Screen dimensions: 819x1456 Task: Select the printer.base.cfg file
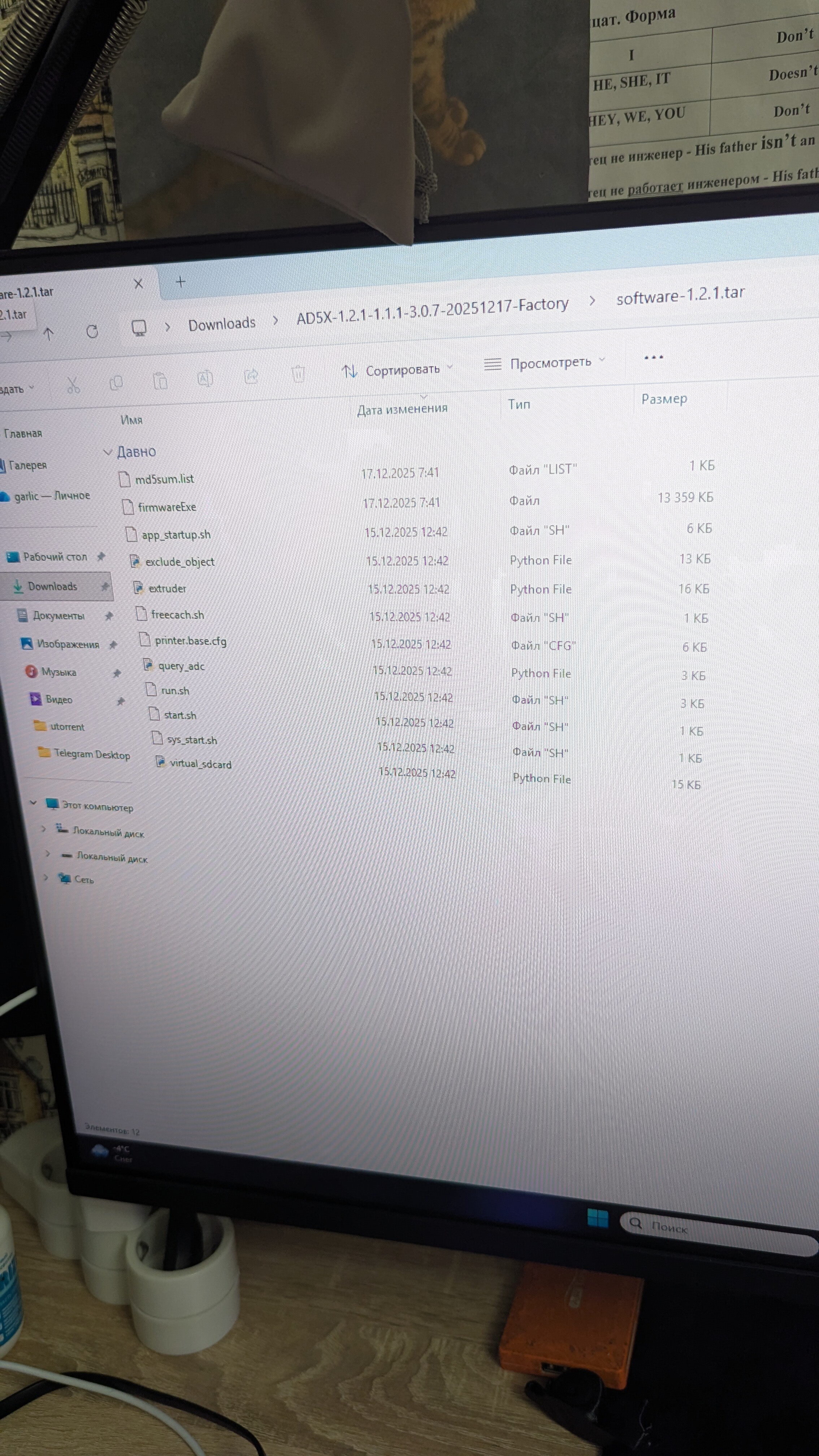[190, 641]
